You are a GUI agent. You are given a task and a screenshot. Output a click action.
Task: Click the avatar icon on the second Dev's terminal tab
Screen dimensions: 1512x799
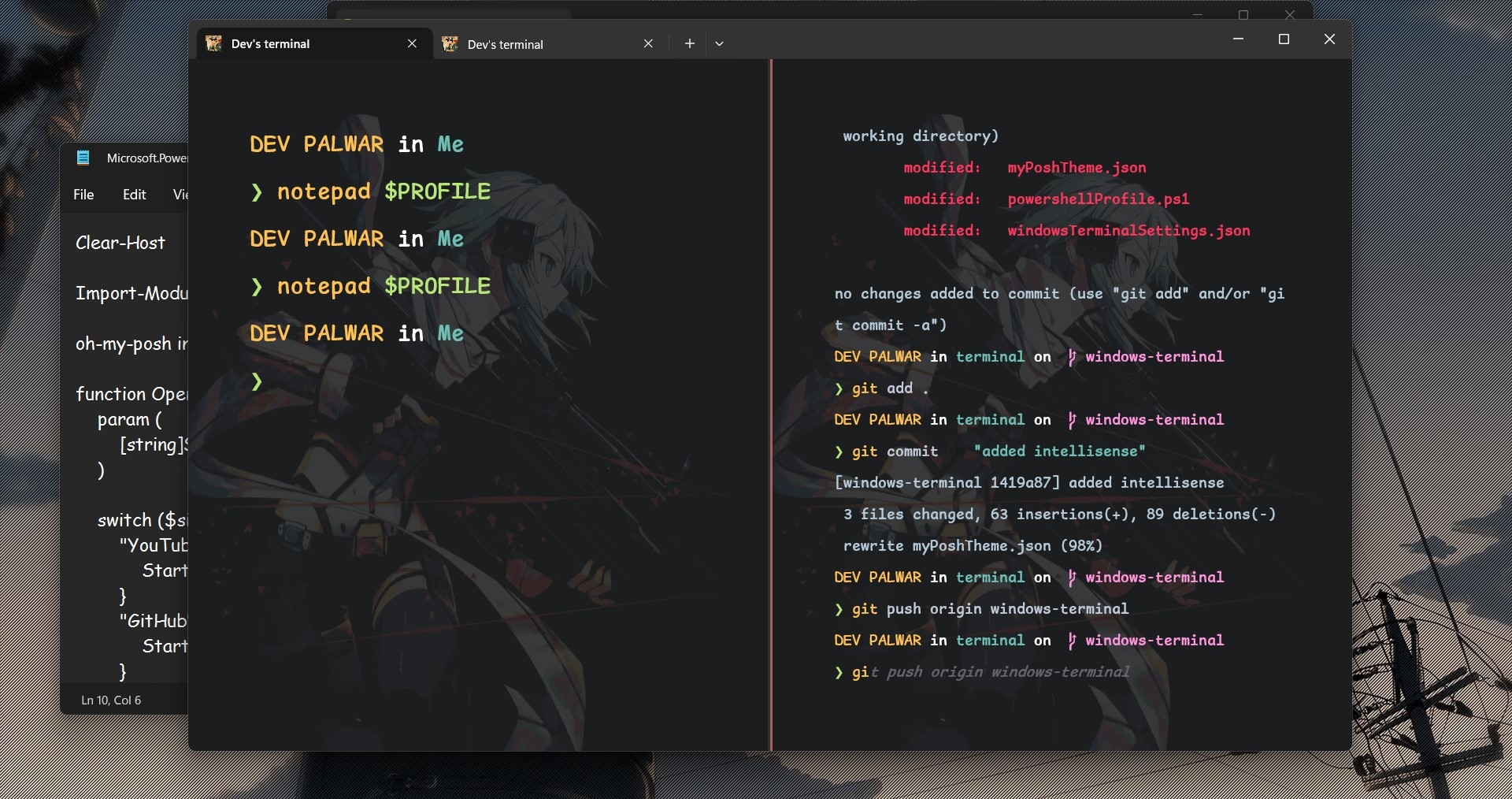pyautogui.click(x=450, y=43)
